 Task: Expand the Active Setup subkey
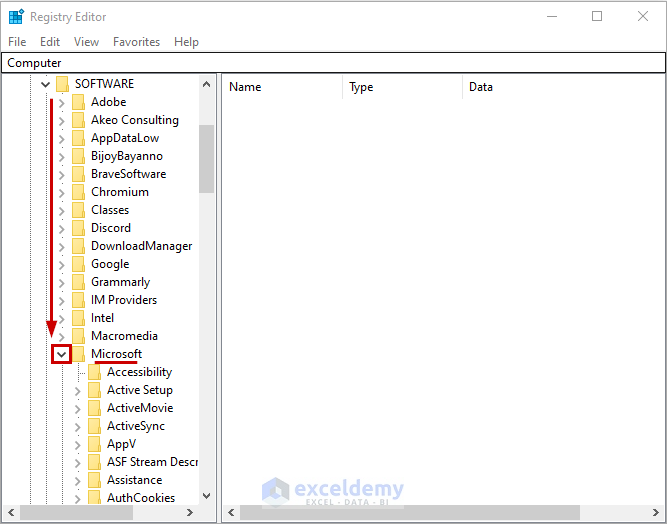tap(77, 390)
